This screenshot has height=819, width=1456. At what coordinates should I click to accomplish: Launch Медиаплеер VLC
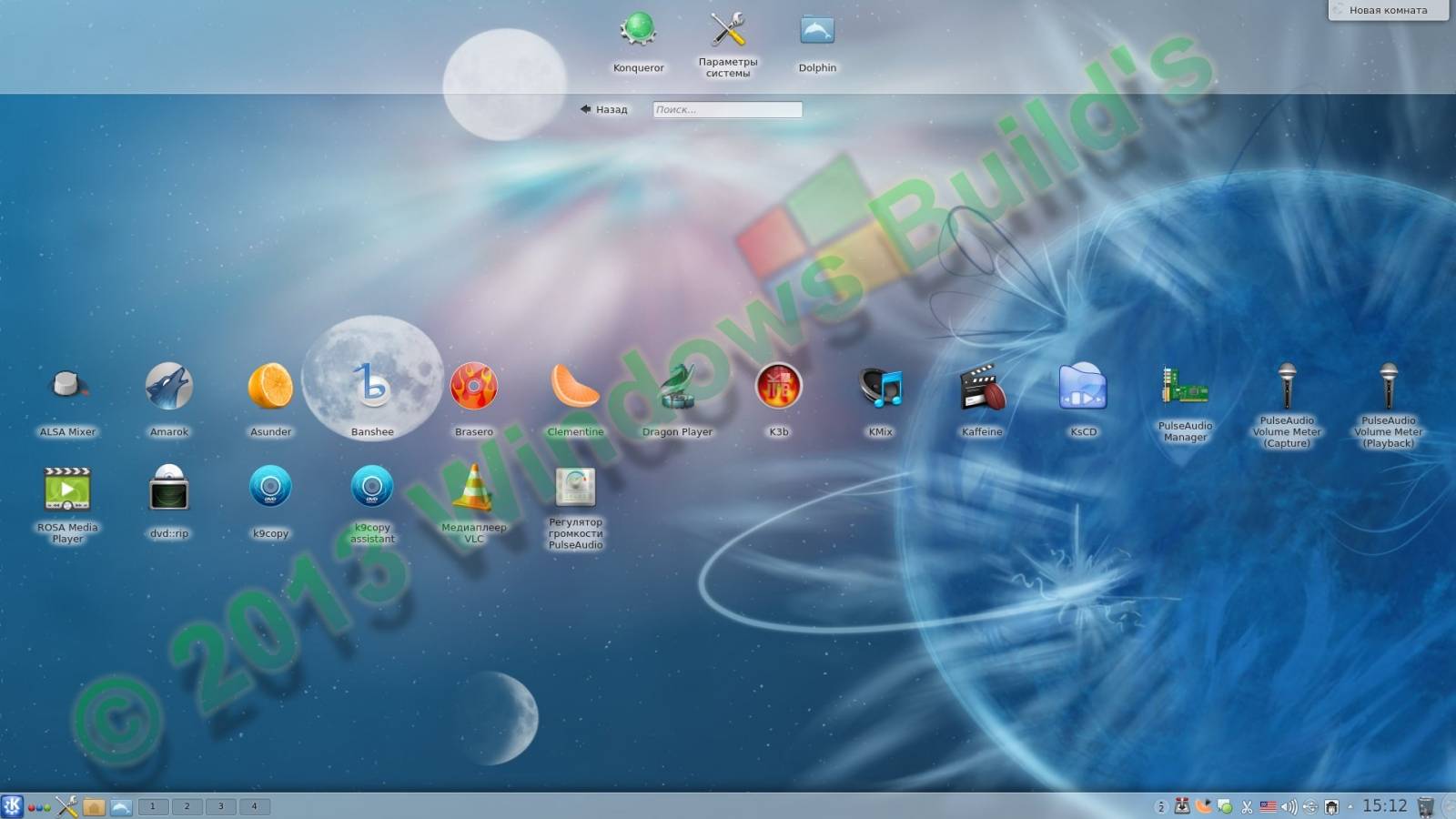pyautogui.click(x=474, y=505)
